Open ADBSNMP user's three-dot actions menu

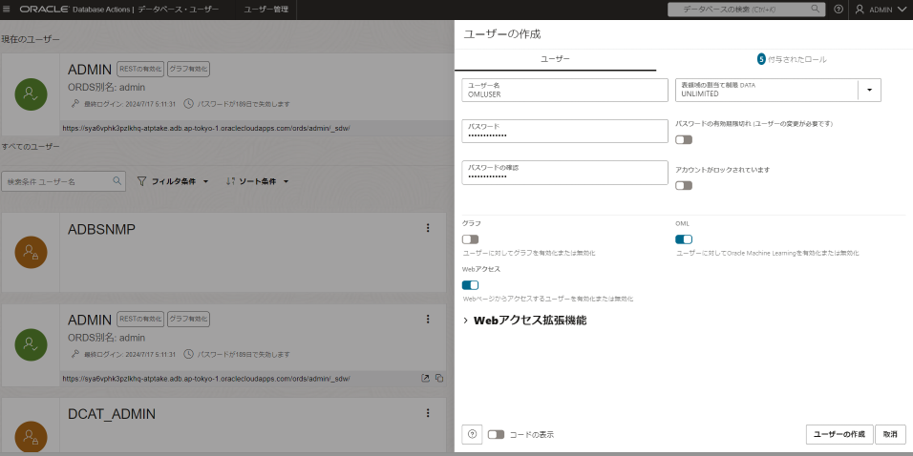point(428,229)
